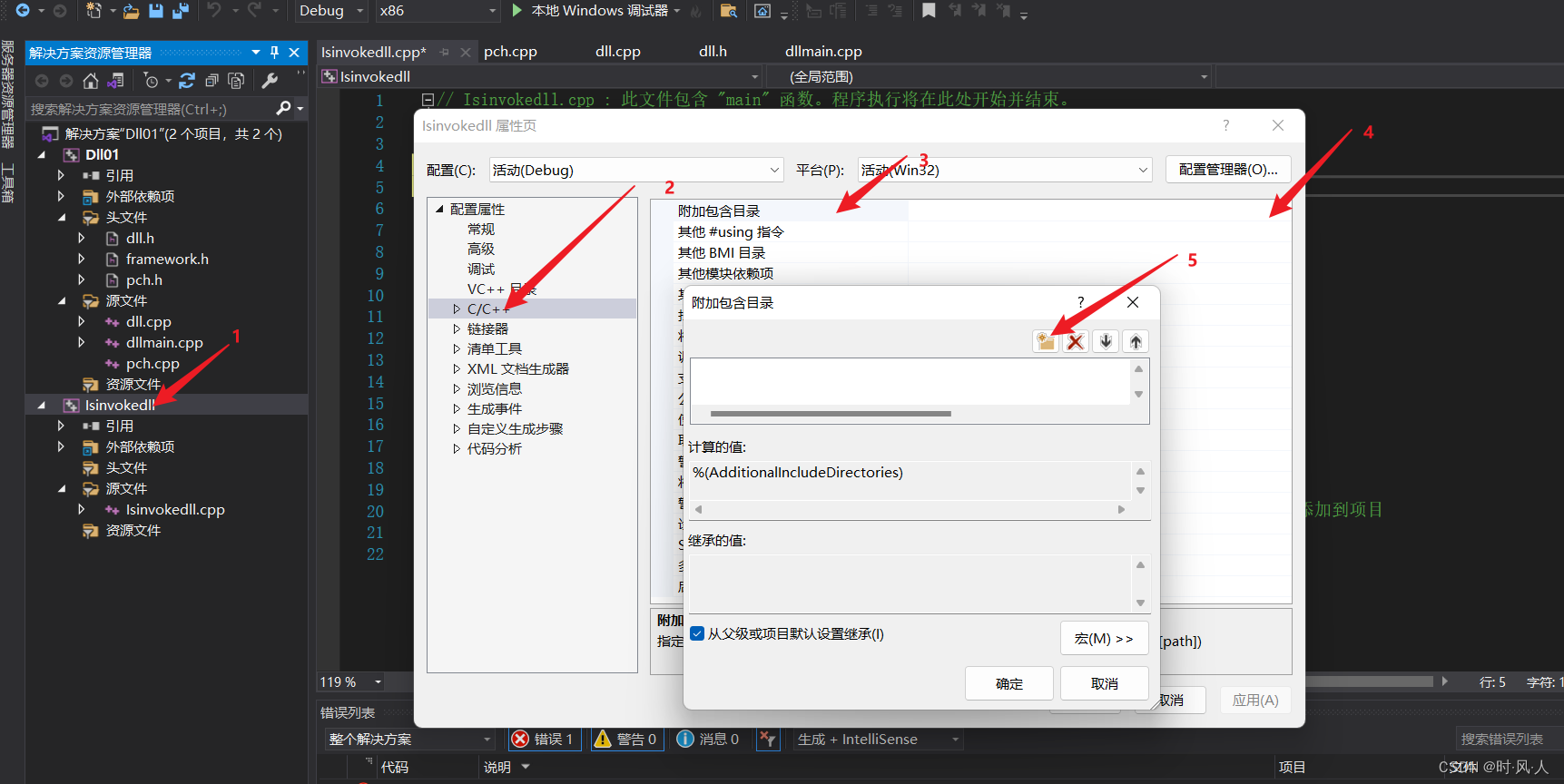This screenshot has height=784, width=1564.
Task: Click the find in files toolbar icon
Action: [x=728, y=10]
